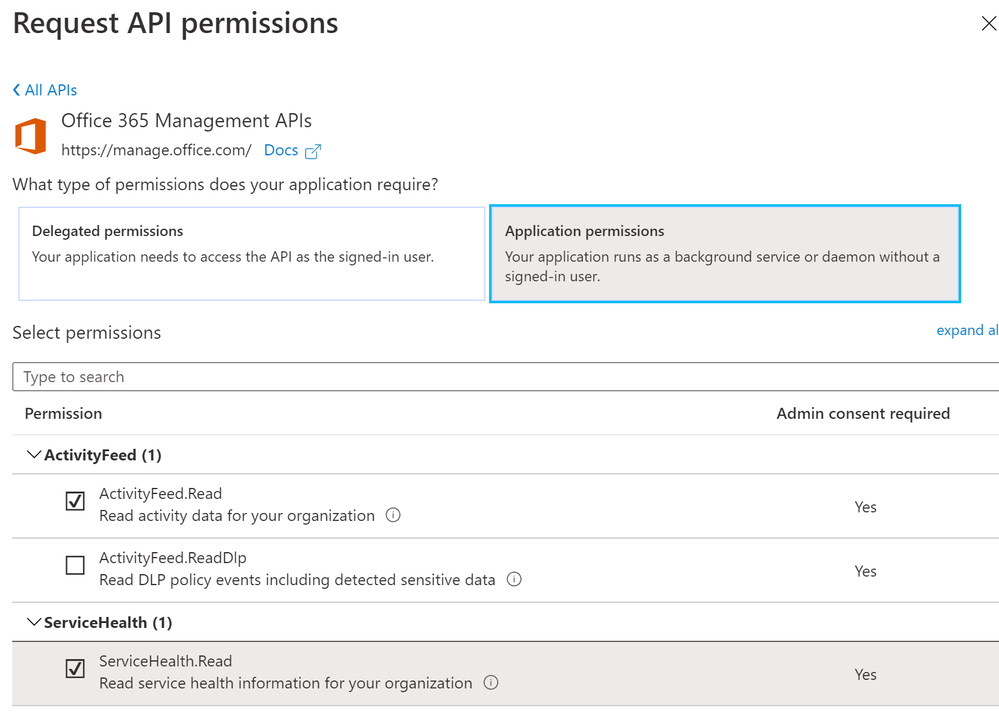Close the Request API permissions panel
Screen dimensions: 999x727
pos(988,24)
